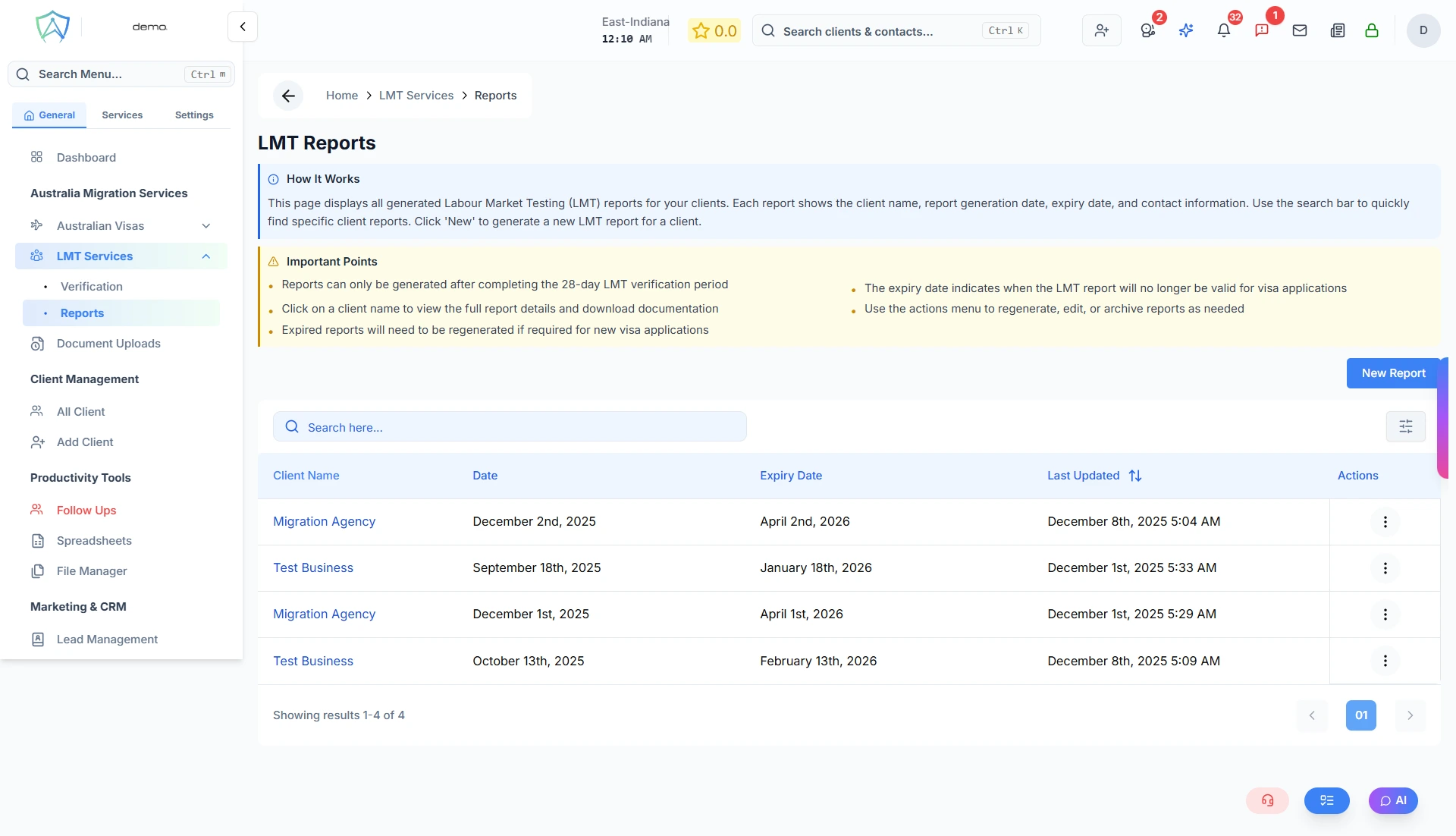1456x836 pixels.
Task: Click the star rating 0.0 badge
Action: (714, 31)
